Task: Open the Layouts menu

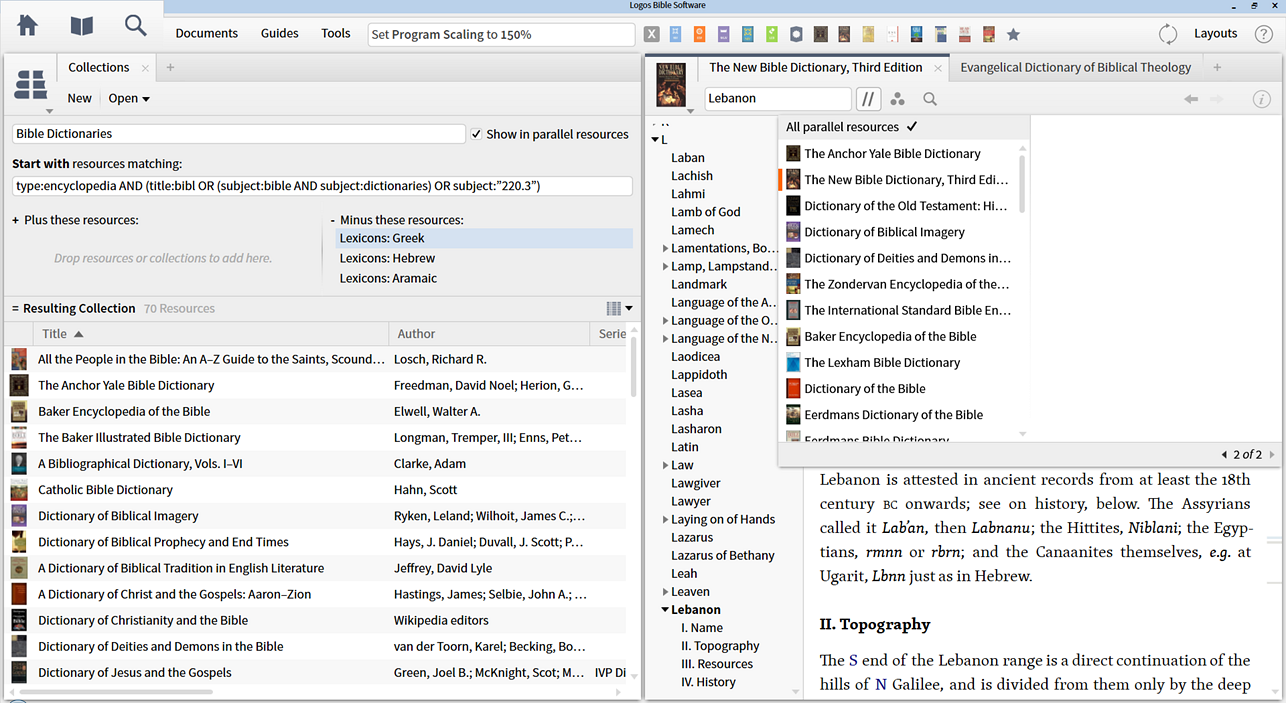Action: (x=1216, y=33)
